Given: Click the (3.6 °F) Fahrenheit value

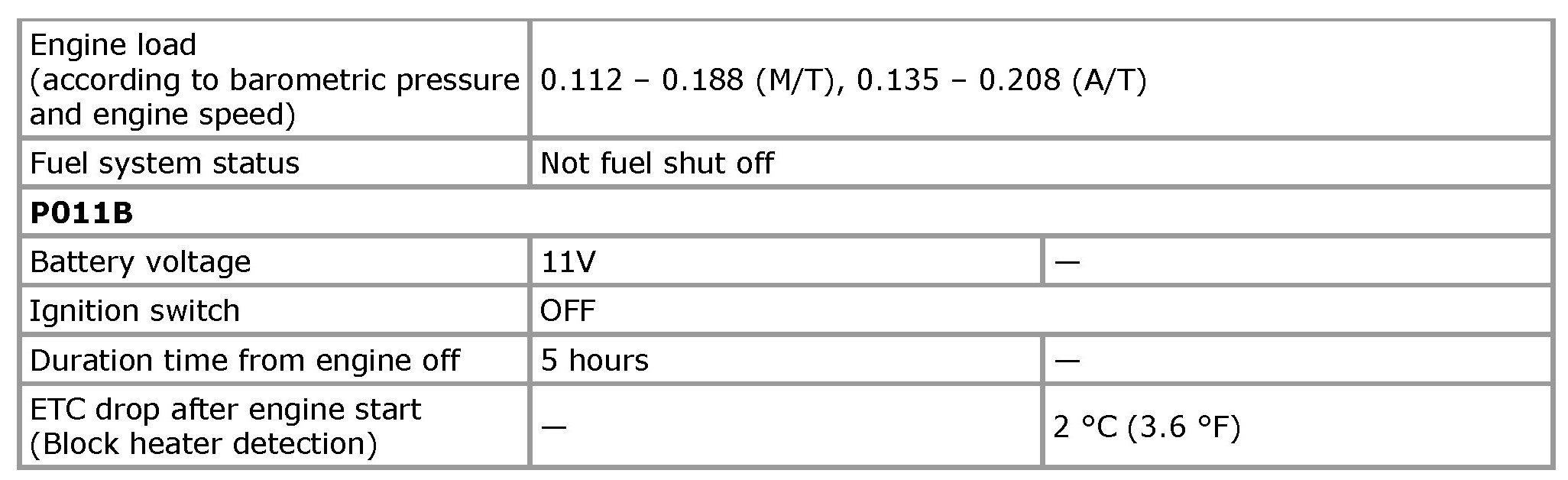Looking at the screenshot, I should (x=1184, y=426).
